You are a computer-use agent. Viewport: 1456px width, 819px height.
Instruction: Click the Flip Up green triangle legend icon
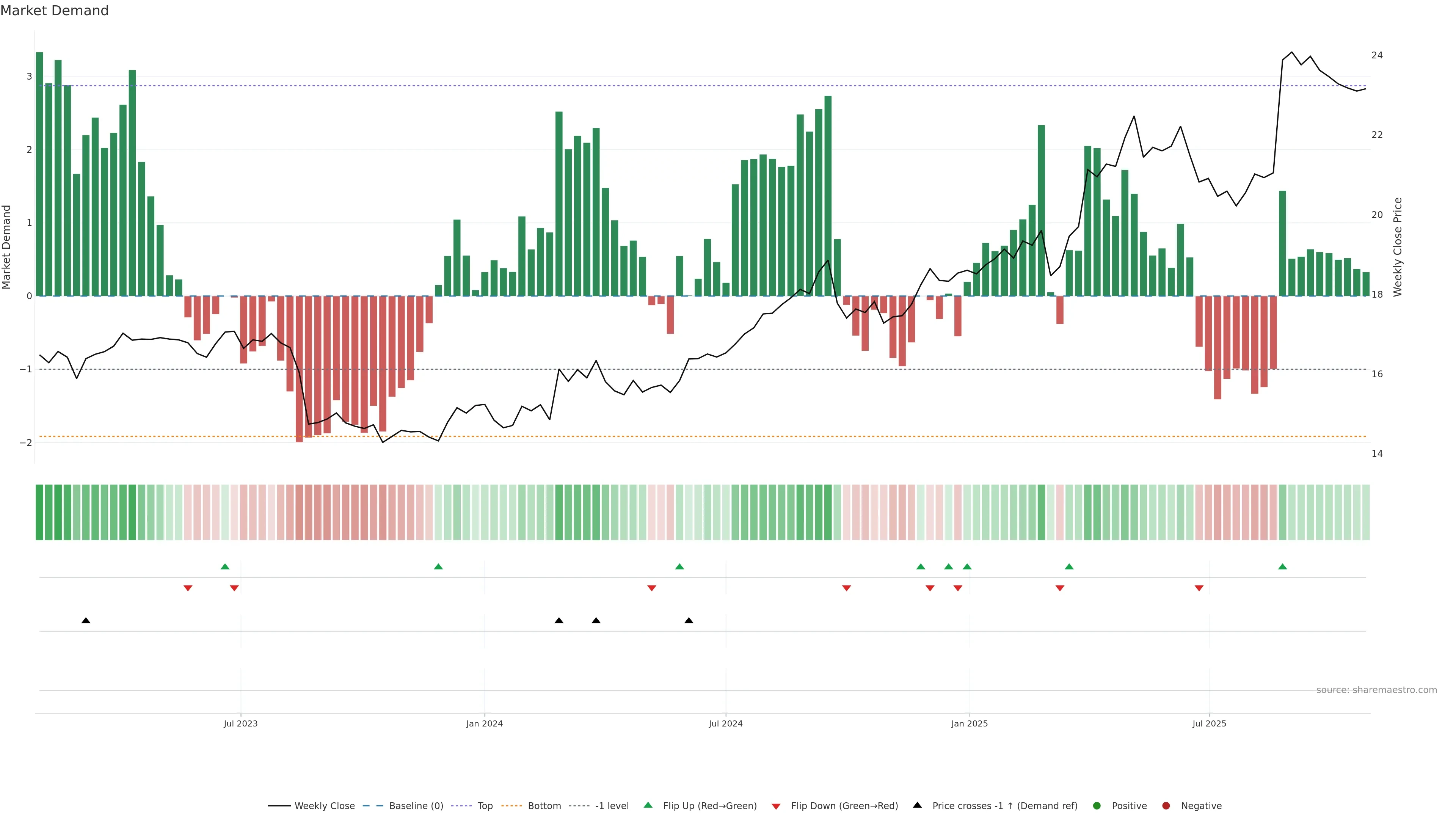[648, 805]
